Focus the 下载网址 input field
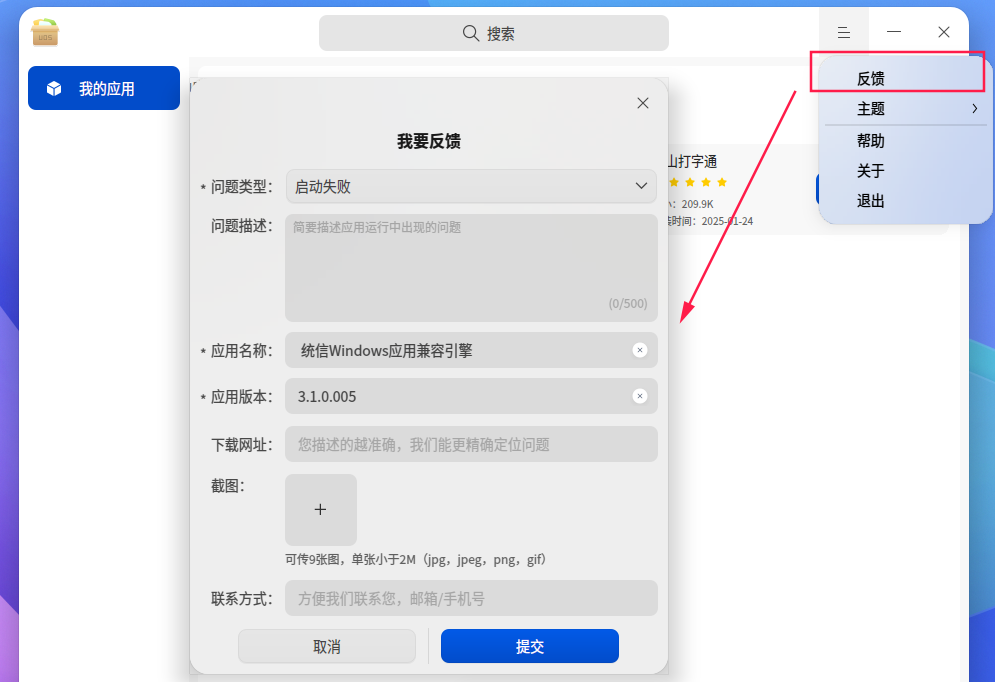This screenshot has width=995, height=682. point(471,444)
